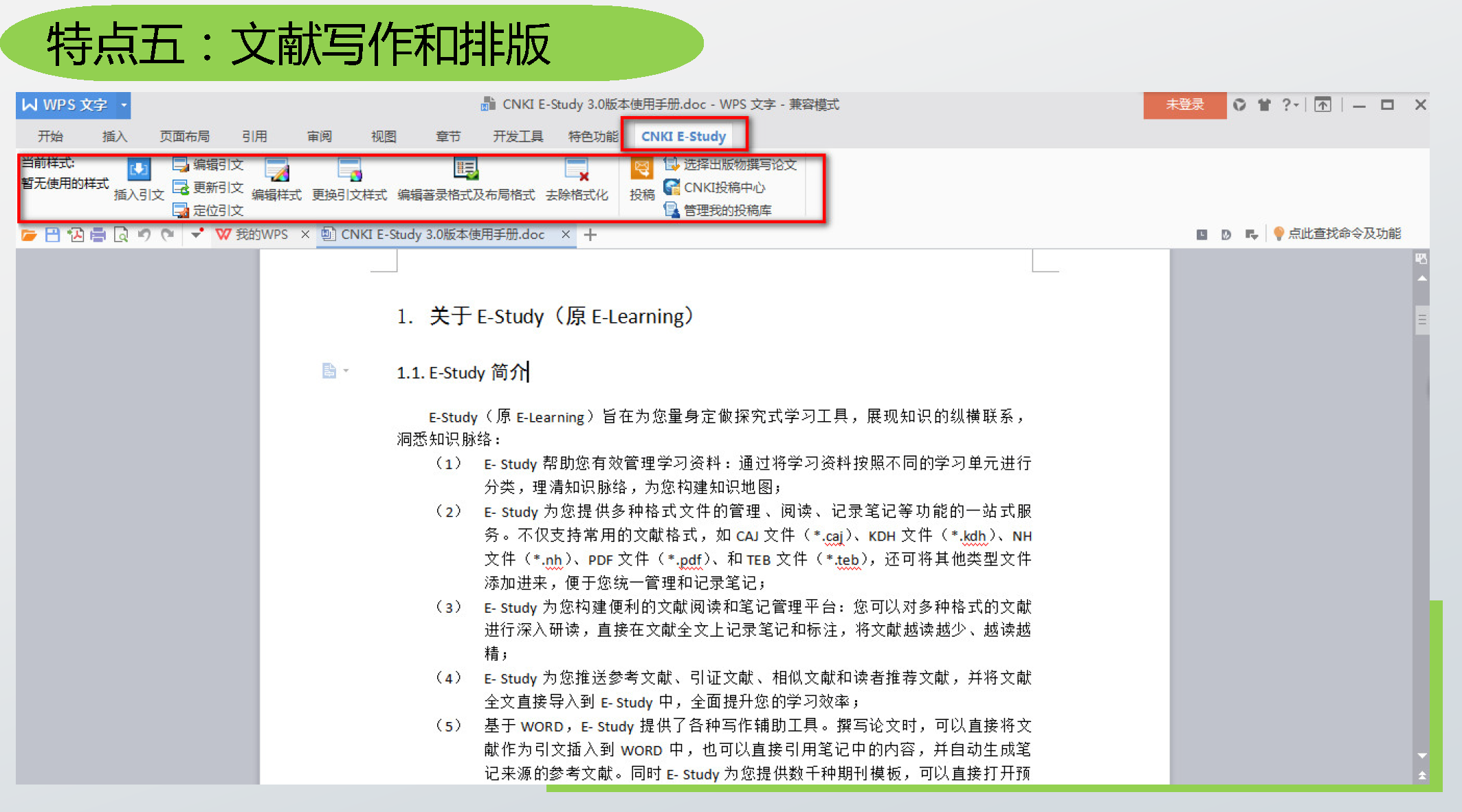Click the previous page double-arrow at scrollbar bottom
The width and height of the screenshot is (1462, 812).
pos(1421,776)
